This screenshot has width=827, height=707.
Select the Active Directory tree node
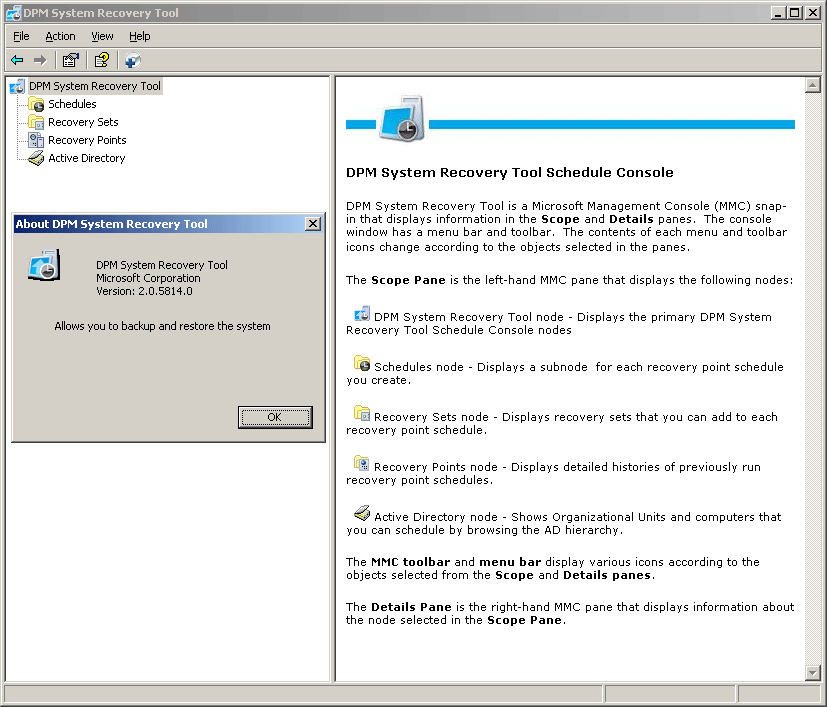[86, 158]
